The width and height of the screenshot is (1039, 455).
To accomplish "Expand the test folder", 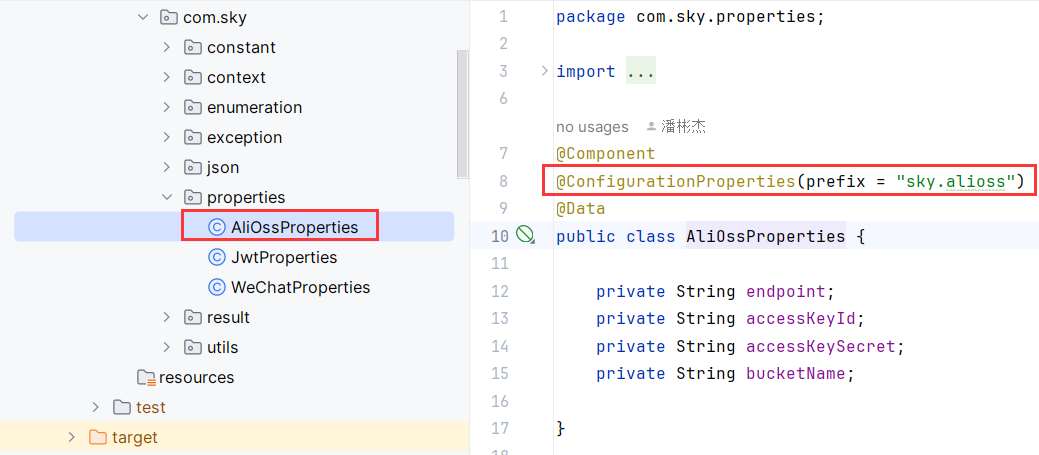I will (95, 407).
